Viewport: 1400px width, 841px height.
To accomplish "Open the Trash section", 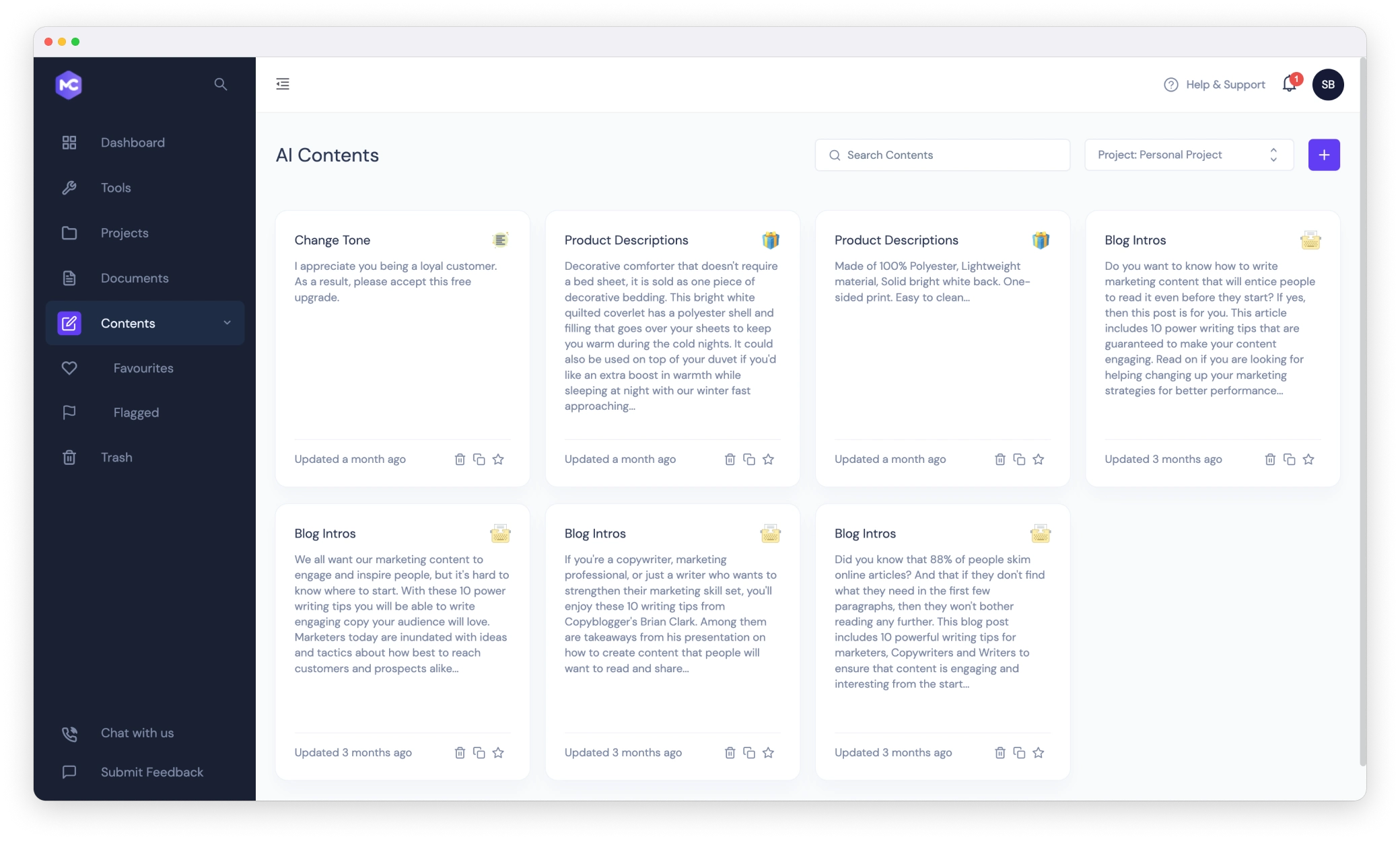I will pyautogui.click(x=116, y=458).
